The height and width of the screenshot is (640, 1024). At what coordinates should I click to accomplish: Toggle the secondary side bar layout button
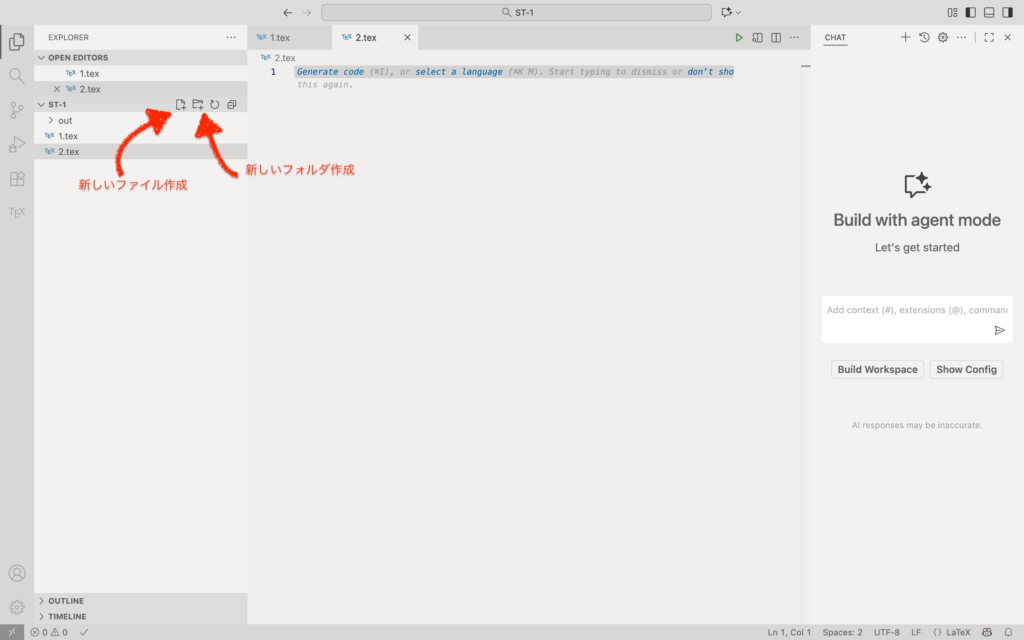click(1008, 12)
